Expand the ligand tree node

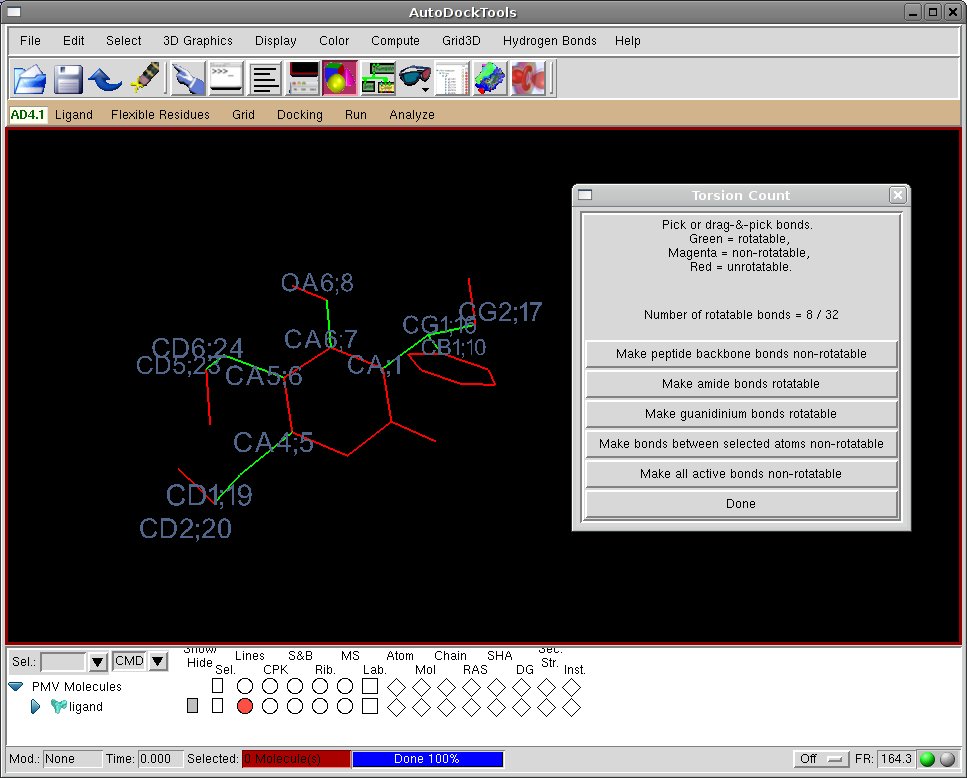(35, 706)
